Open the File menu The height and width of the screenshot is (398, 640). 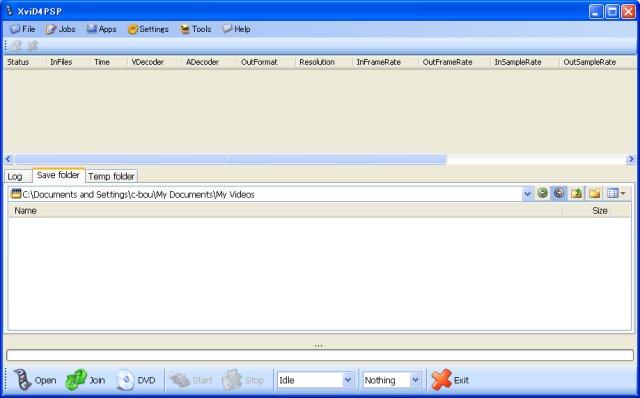(x=23, y=29)
